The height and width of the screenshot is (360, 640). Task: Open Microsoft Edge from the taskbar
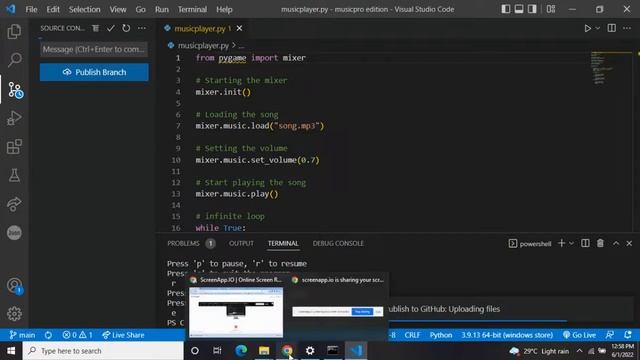[241, 351]
